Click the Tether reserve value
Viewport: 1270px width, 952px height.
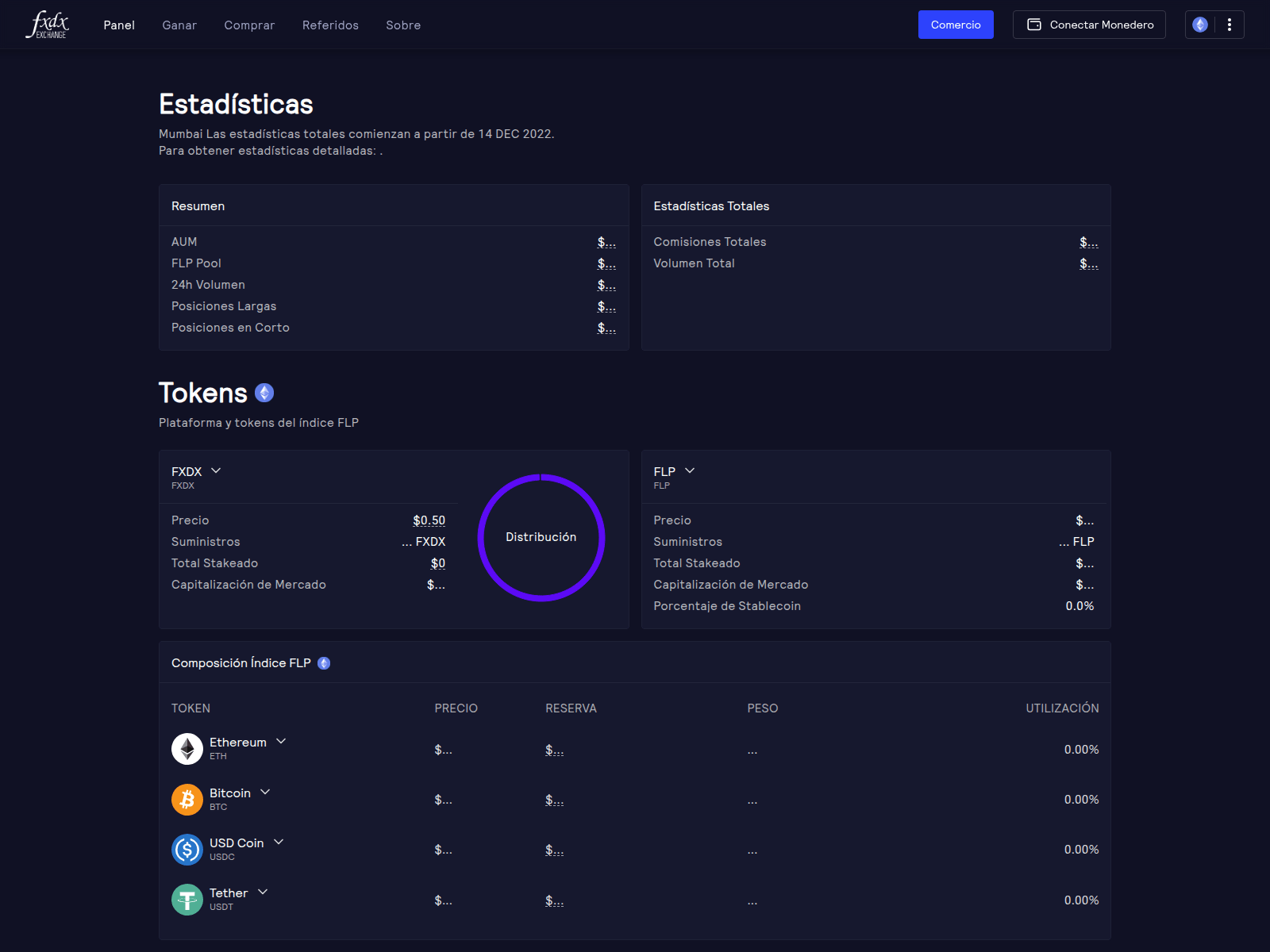tap(555, 900)
